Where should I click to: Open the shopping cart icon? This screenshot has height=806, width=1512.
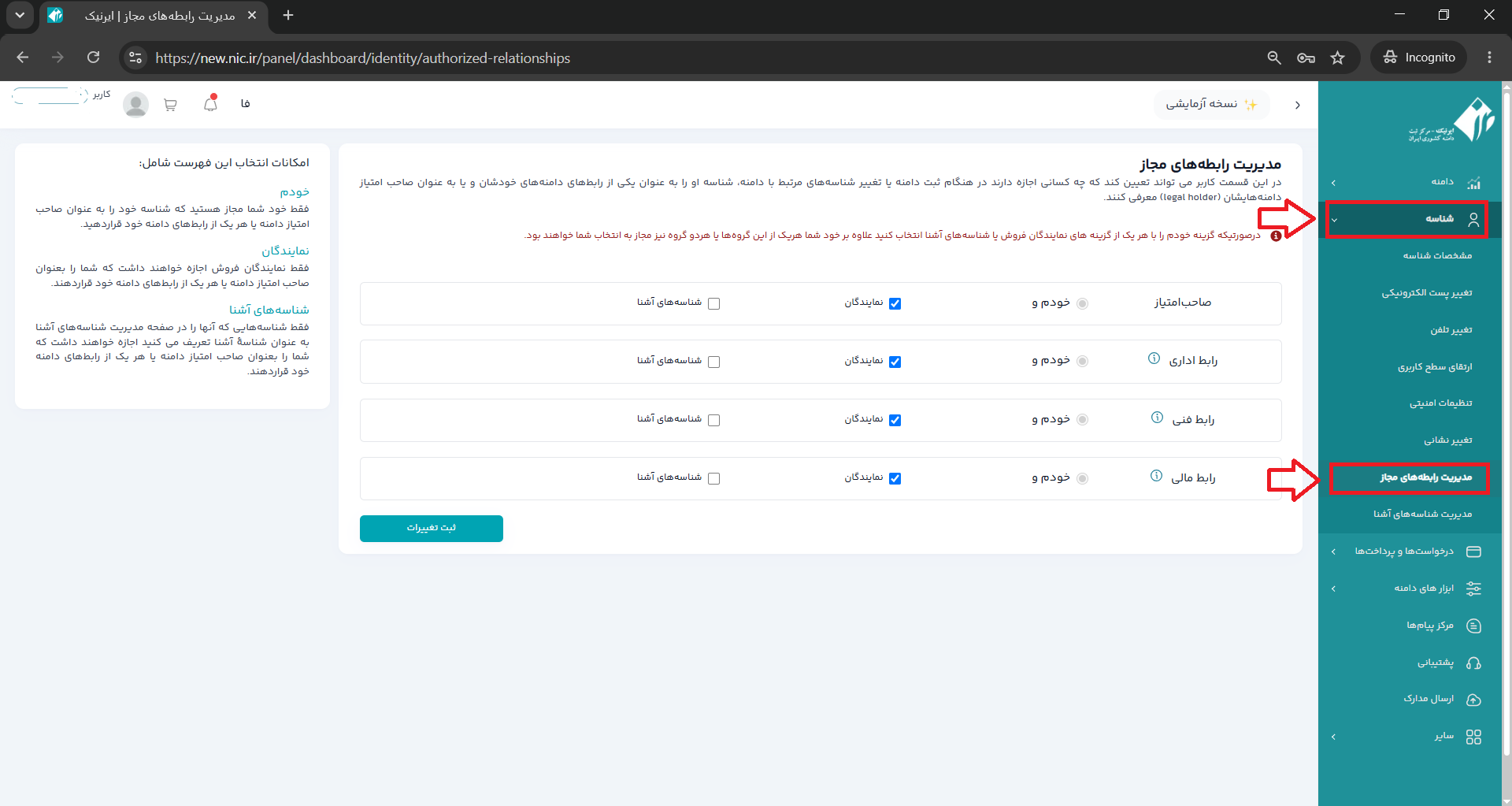point(170,104)
